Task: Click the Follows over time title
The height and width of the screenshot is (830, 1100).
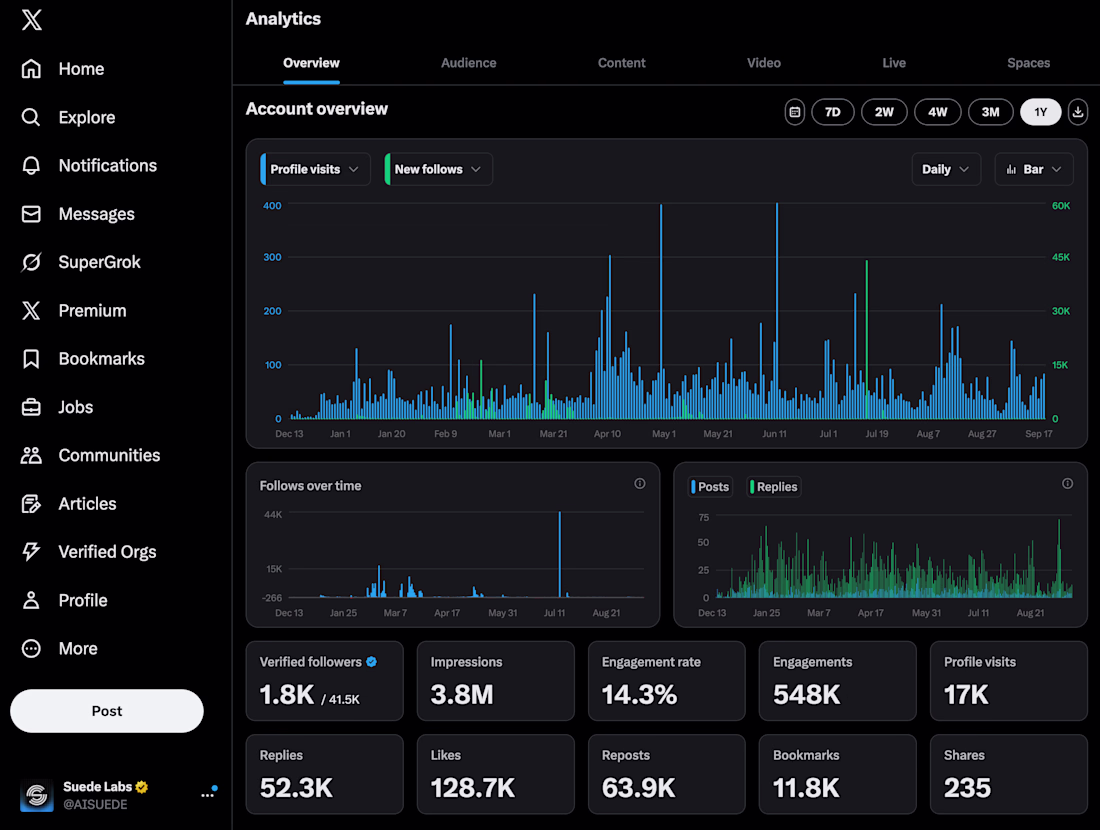Action: (x=311, y=486)
